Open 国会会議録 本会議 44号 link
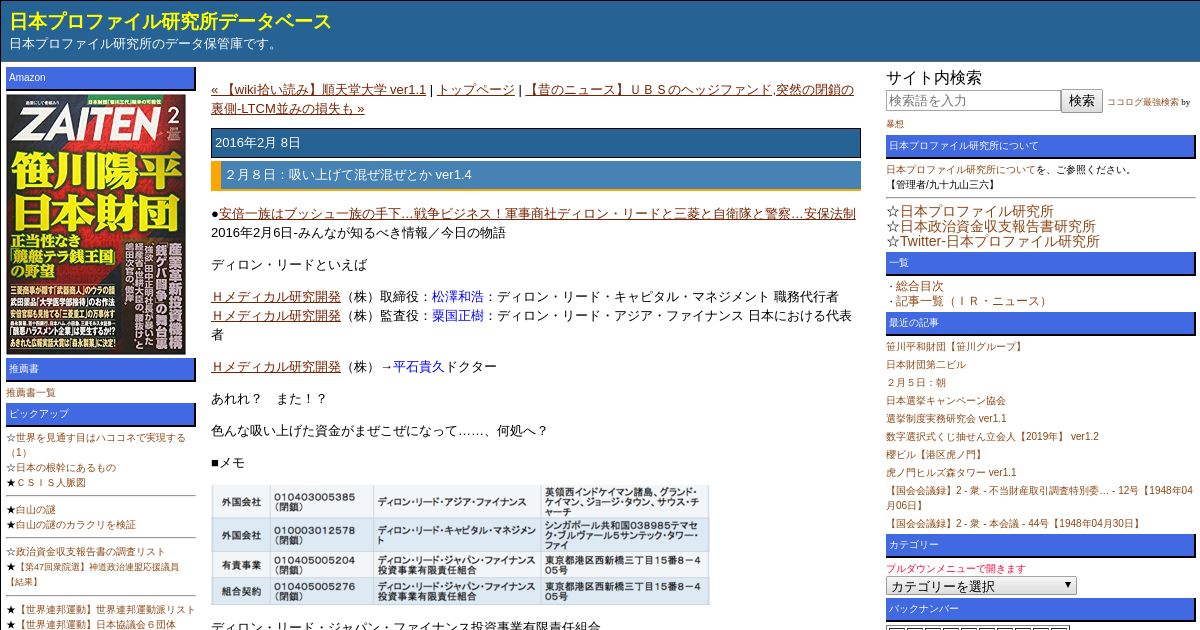 pyautogui.click(x=1014, y=523)
